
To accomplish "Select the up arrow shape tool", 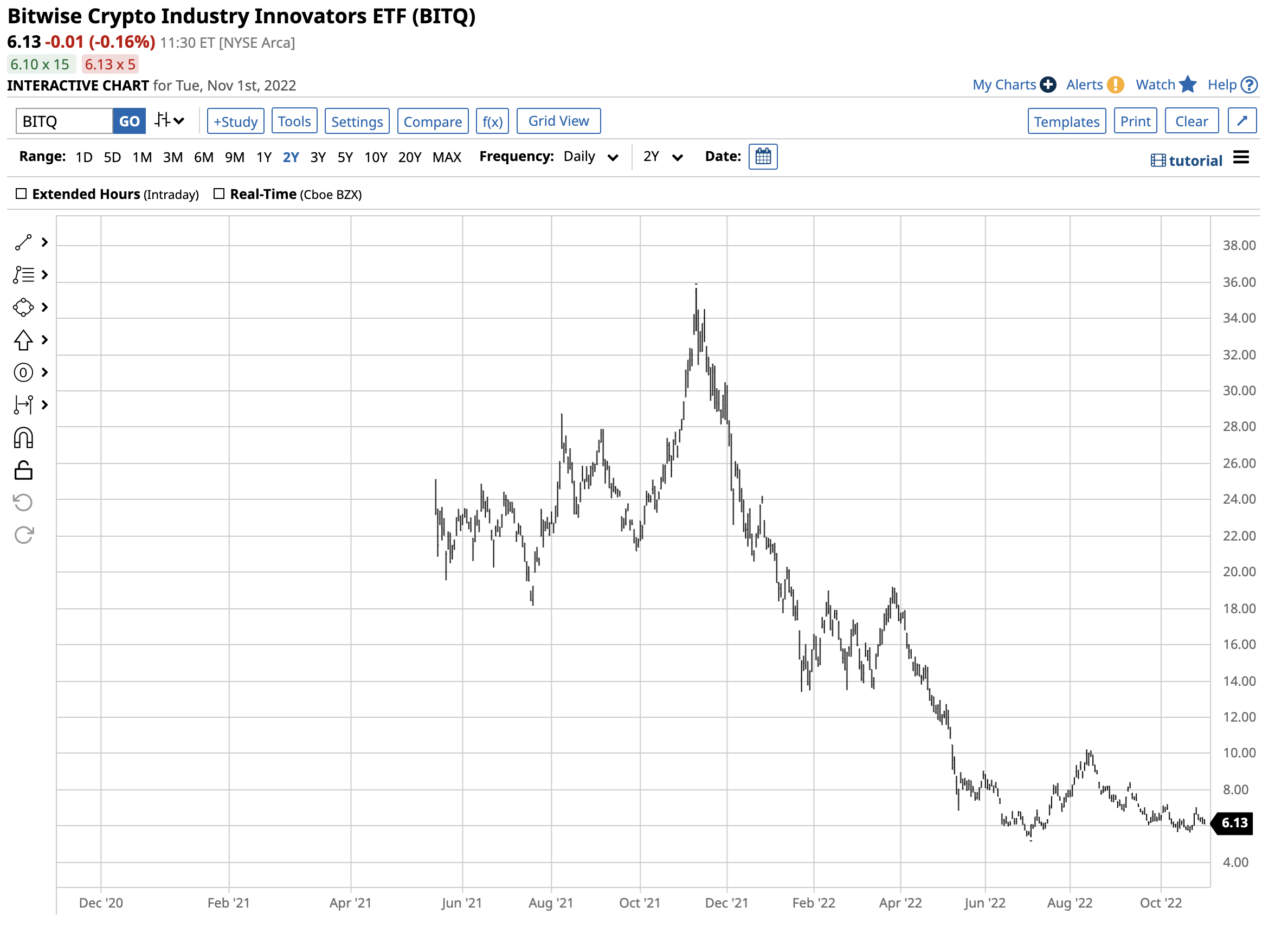I will pos(23,340).
